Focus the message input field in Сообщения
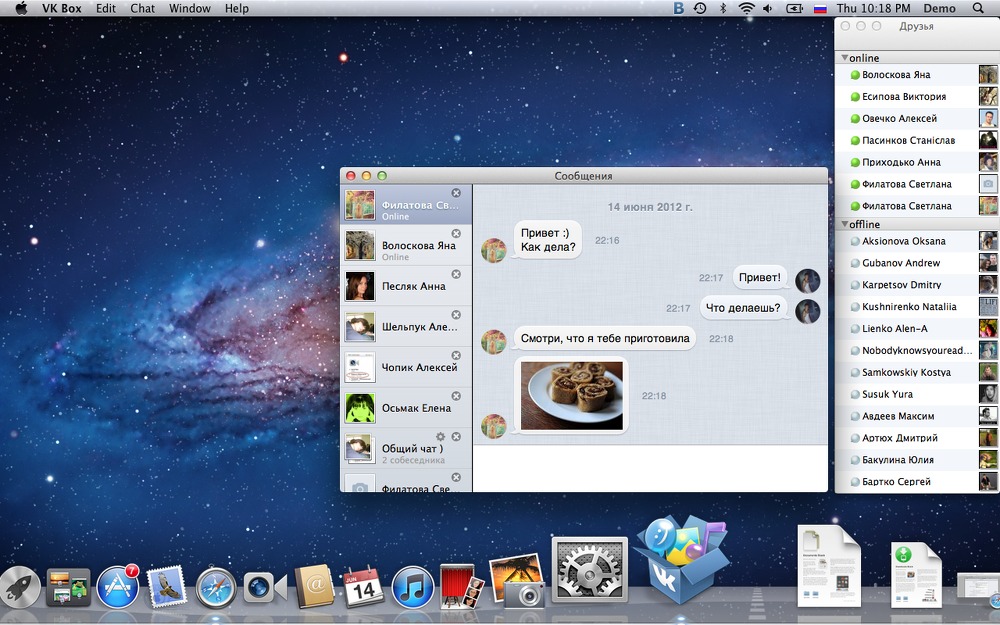This screenshot has width=1000, height=625. [650, 468]
